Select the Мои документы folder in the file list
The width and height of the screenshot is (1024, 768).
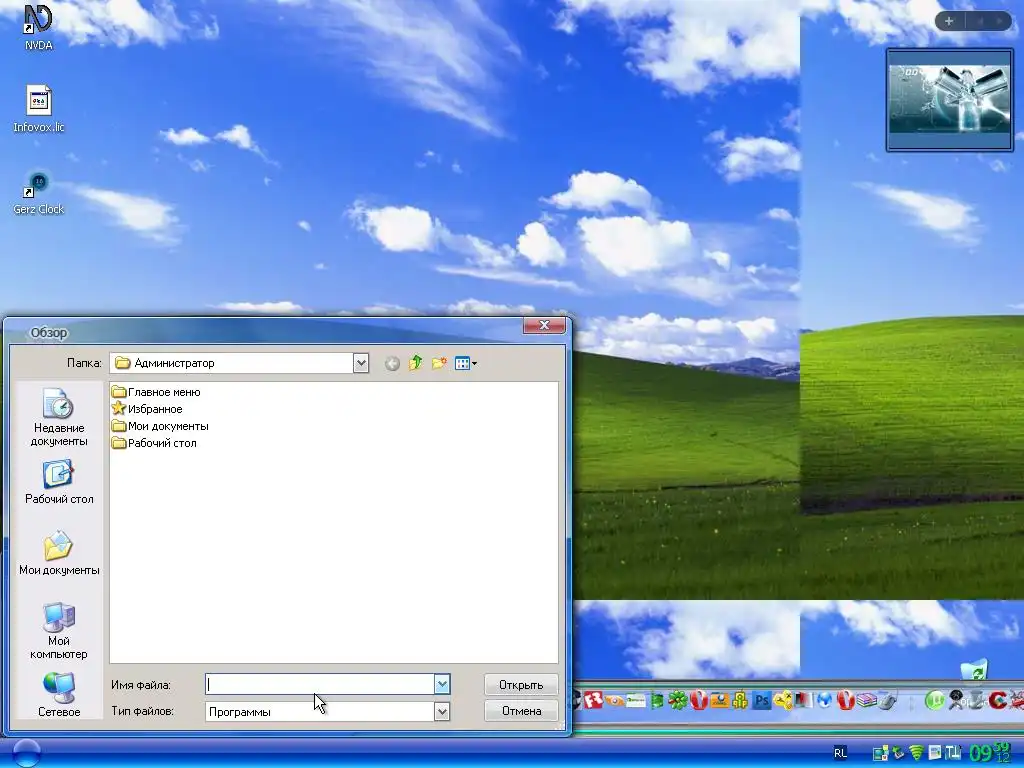(160, 426)
